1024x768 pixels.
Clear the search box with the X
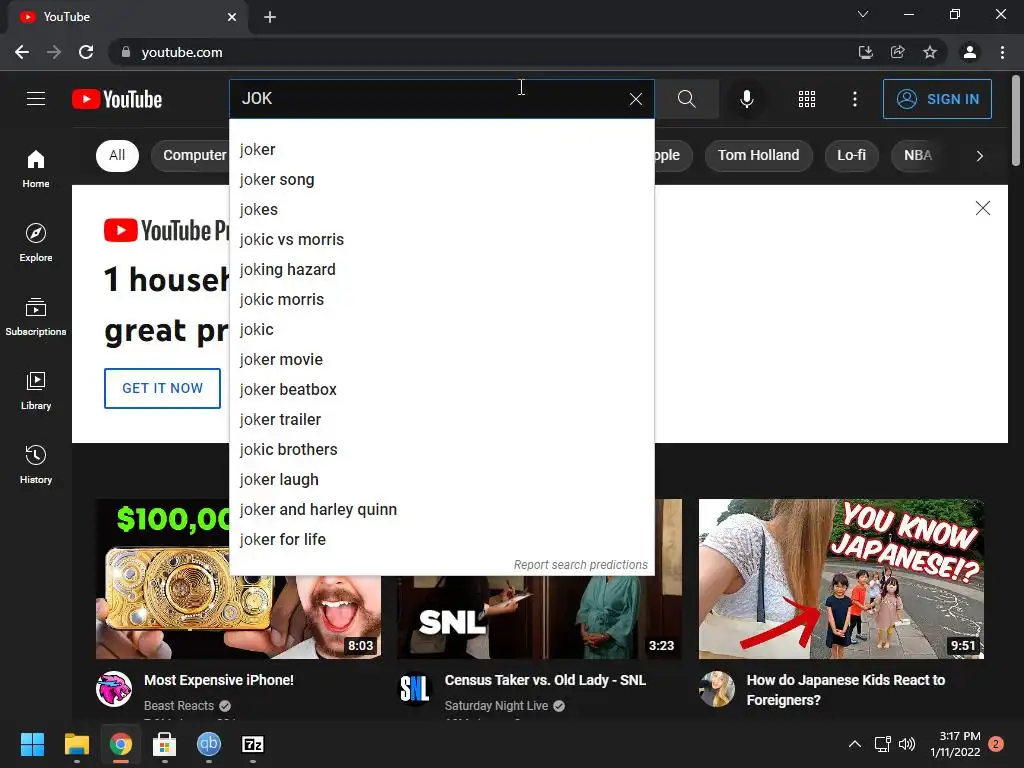635,99
